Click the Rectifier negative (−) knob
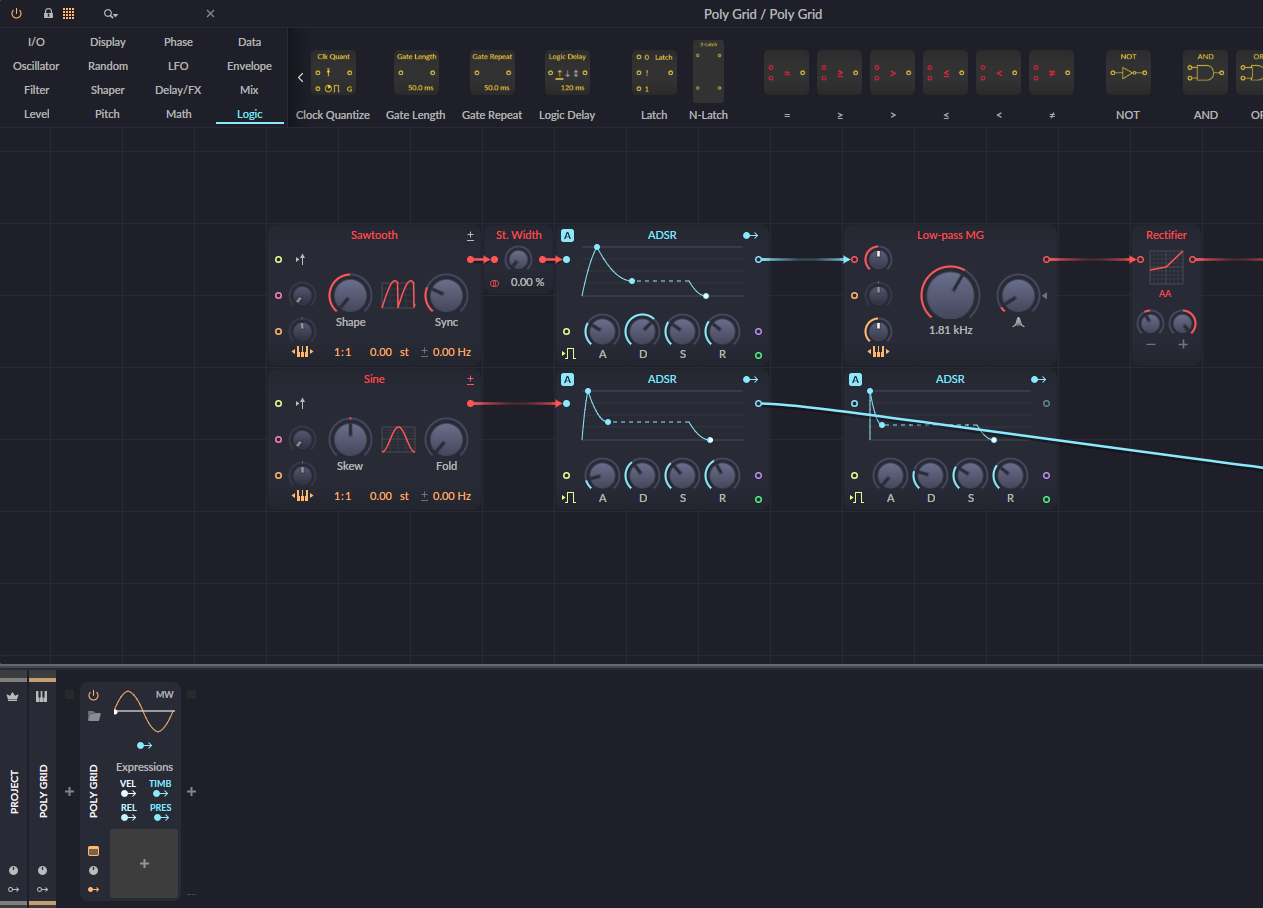The height and width of the screenshot is (908, 1263). (1151, 323)
